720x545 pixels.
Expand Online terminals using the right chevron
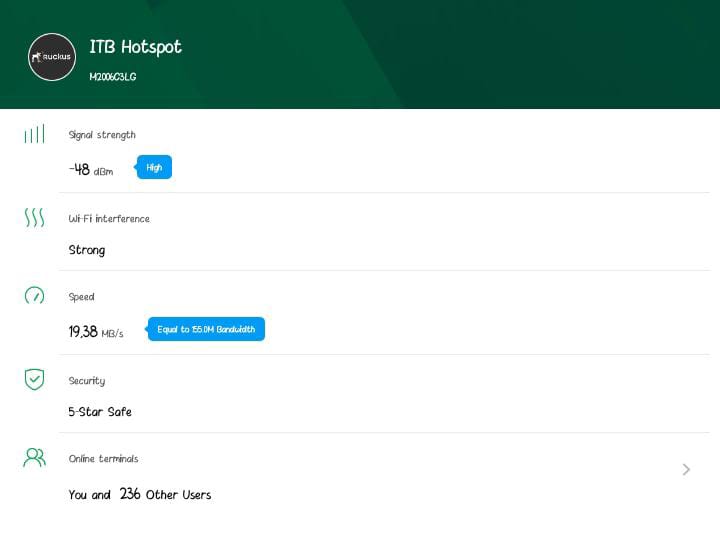point(686,469)
